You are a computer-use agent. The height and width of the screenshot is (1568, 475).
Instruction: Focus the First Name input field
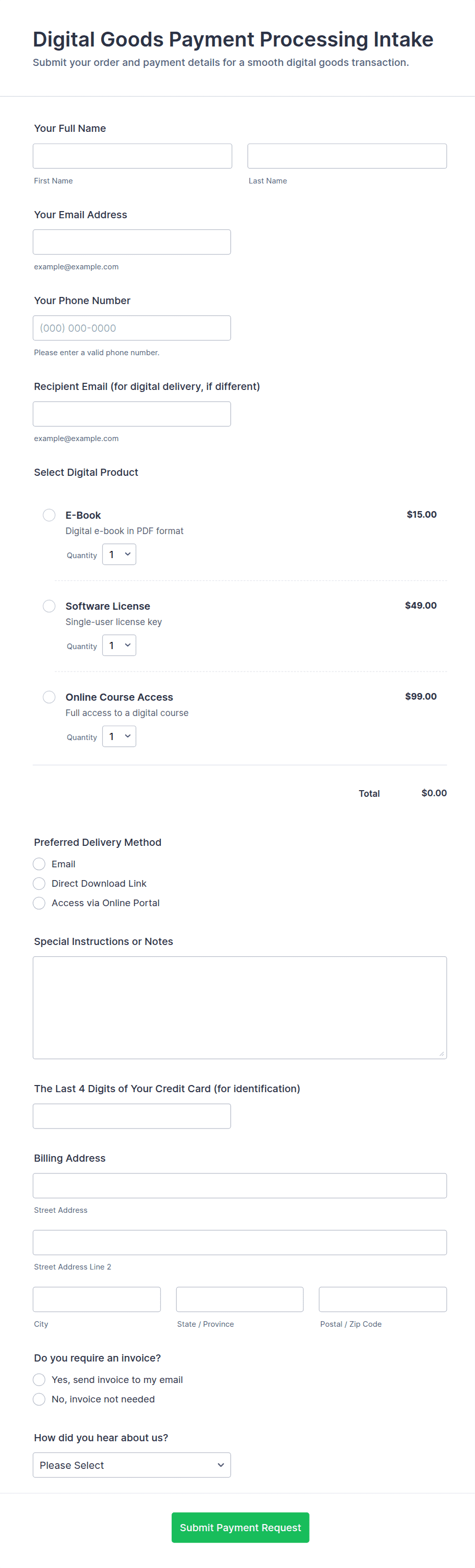[x=133, y=156]
